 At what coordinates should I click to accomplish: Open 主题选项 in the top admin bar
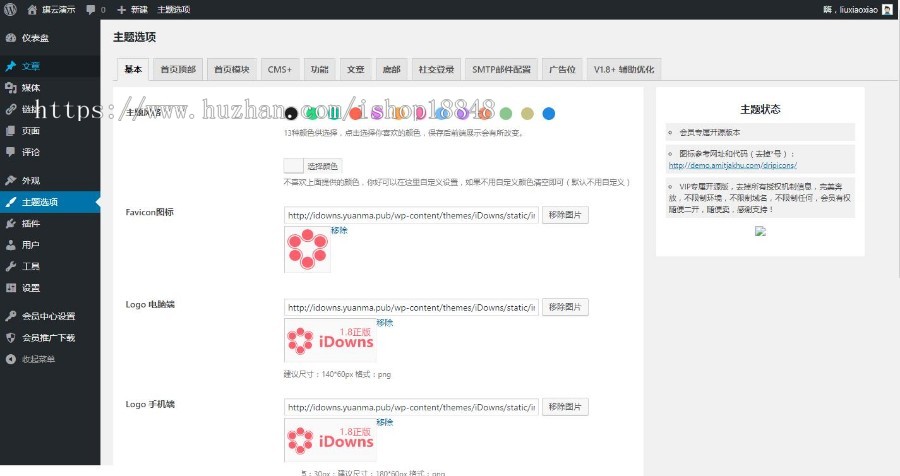pyautogui.click(x=174, y=9)
